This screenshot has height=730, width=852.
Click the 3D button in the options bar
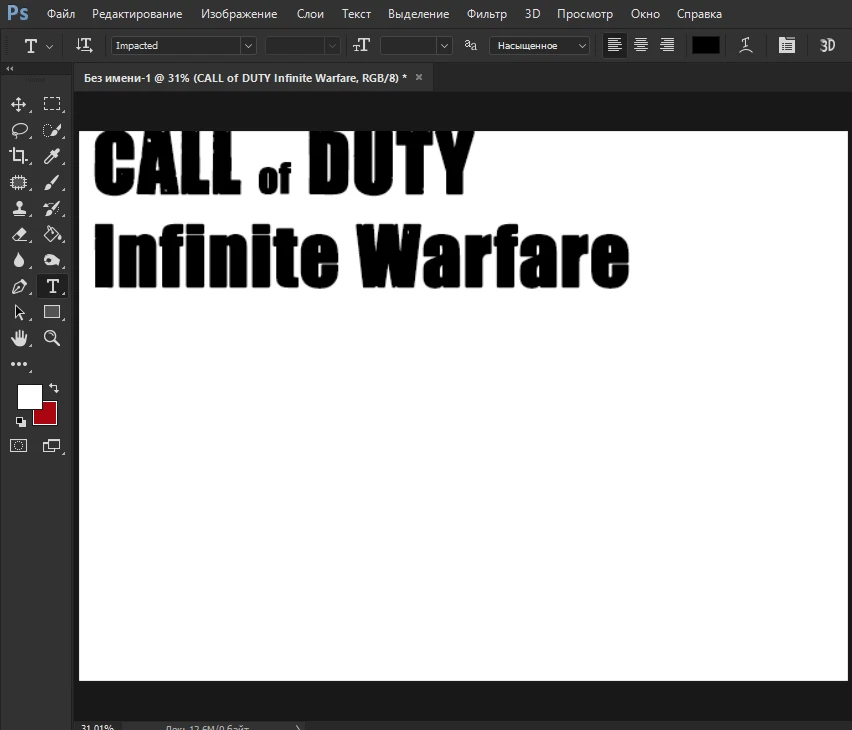coord(827,45)
